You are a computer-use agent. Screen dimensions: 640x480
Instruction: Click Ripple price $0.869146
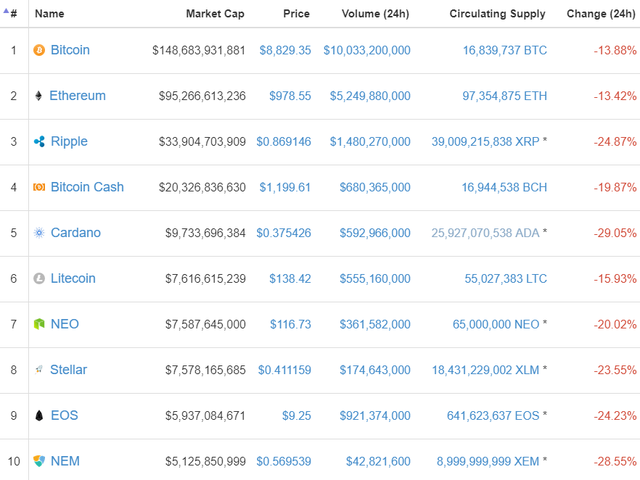[284, 142]
